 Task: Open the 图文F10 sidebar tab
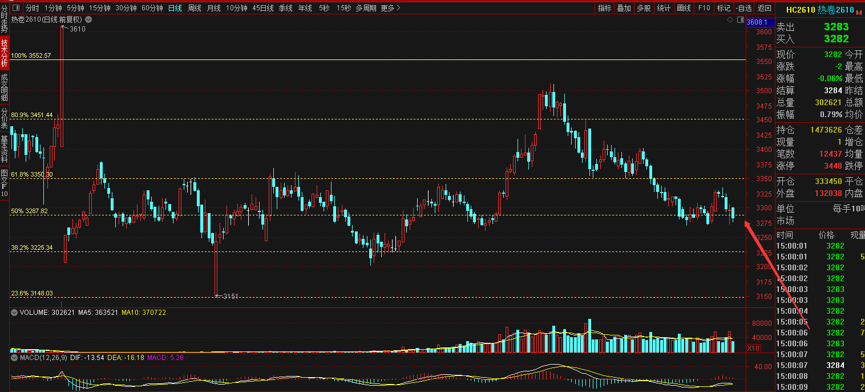click(4, 183)
